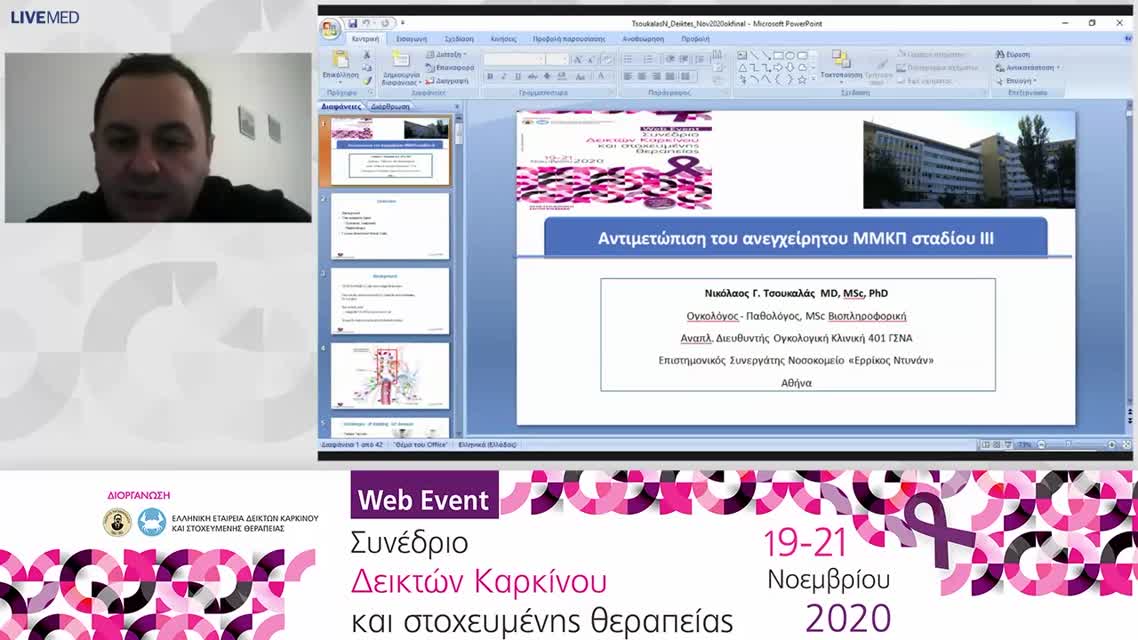Click the bulleted list icon

click(x=629, y=59)
